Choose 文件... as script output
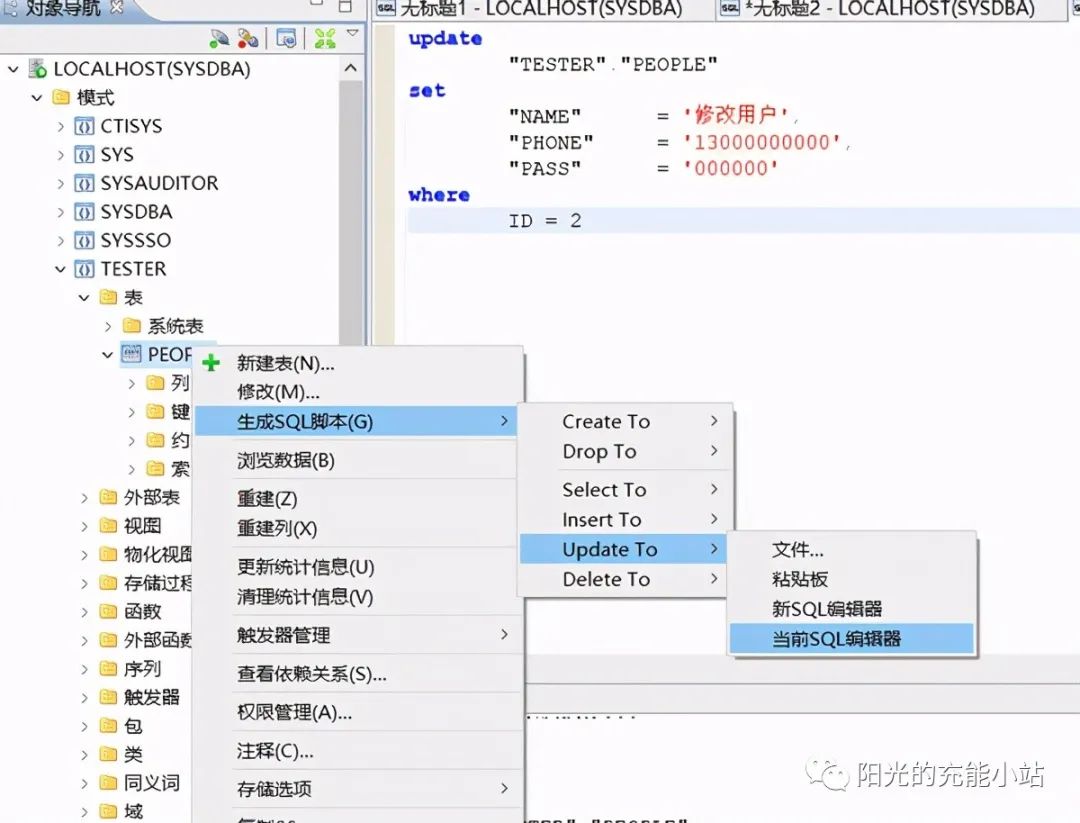The width and height of the screenshot is (1080, 823). tap(852, 549)
